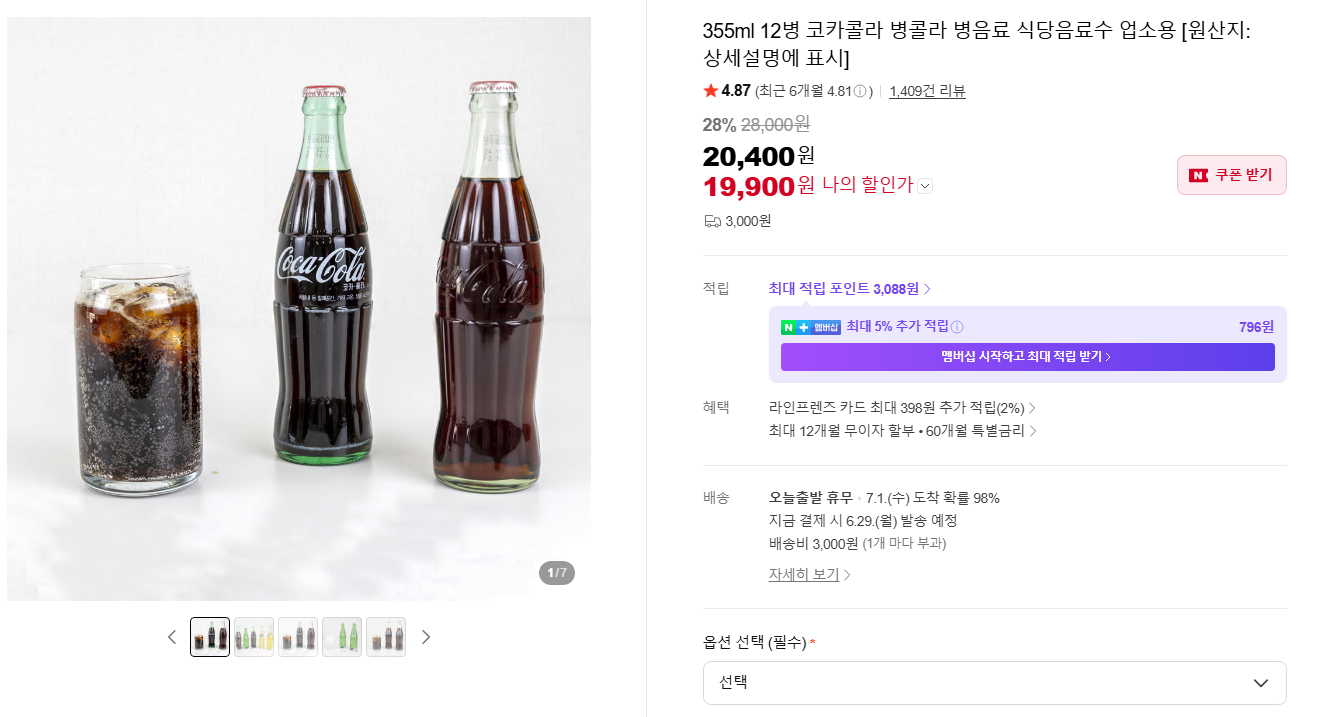The image size is (1318, 717).
Task: Open the 1,409건 리뷰 link
Action: [927, 91]
